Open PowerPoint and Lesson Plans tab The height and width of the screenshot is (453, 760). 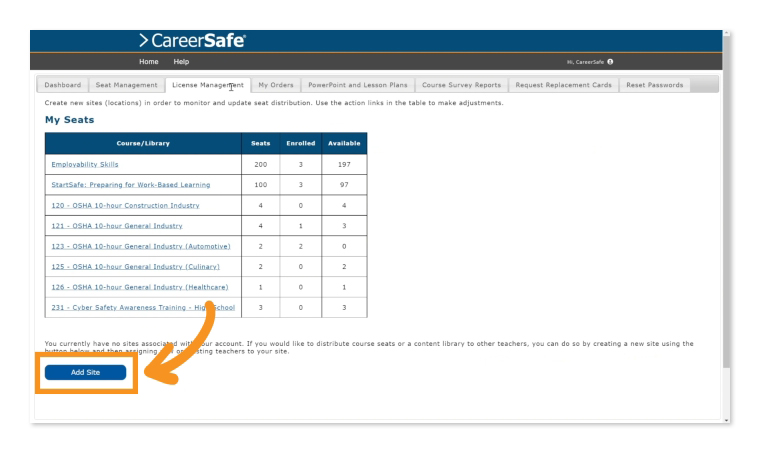point(358,85)
